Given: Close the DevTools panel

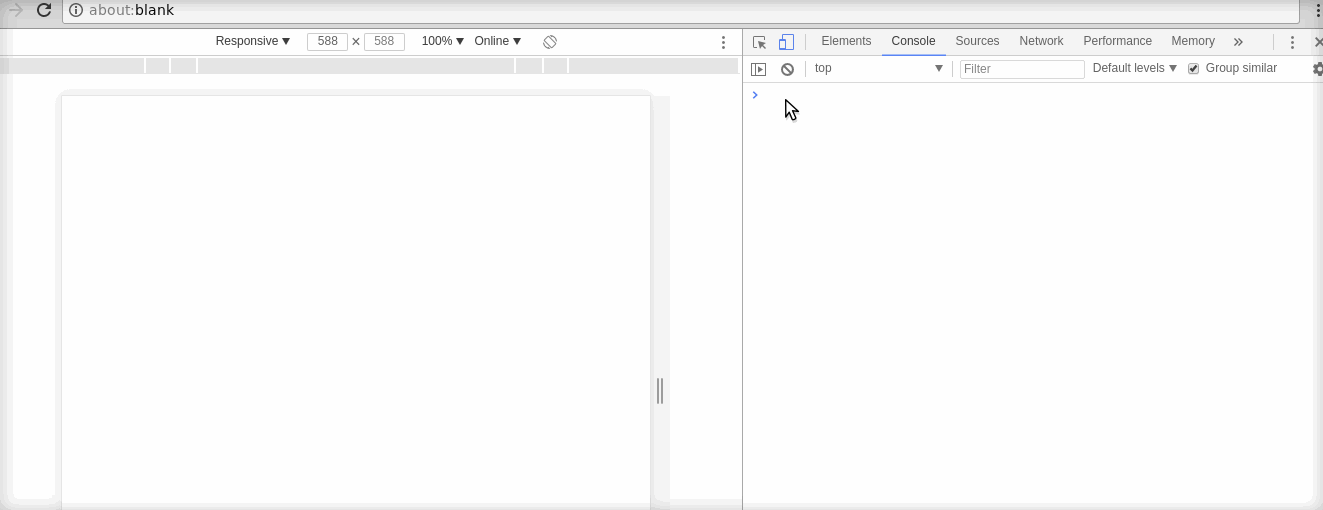Looking at the screenshot, I should click(1317, 42).
